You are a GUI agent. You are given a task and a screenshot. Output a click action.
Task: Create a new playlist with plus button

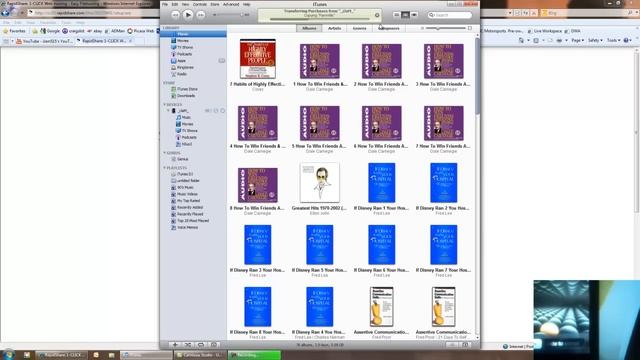pos(175,345)
